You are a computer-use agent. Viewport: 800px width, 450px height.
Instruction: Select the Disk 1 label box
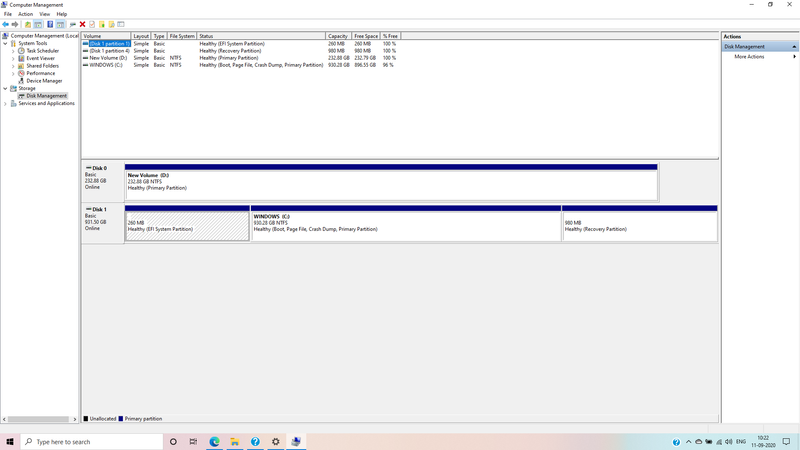103,223
